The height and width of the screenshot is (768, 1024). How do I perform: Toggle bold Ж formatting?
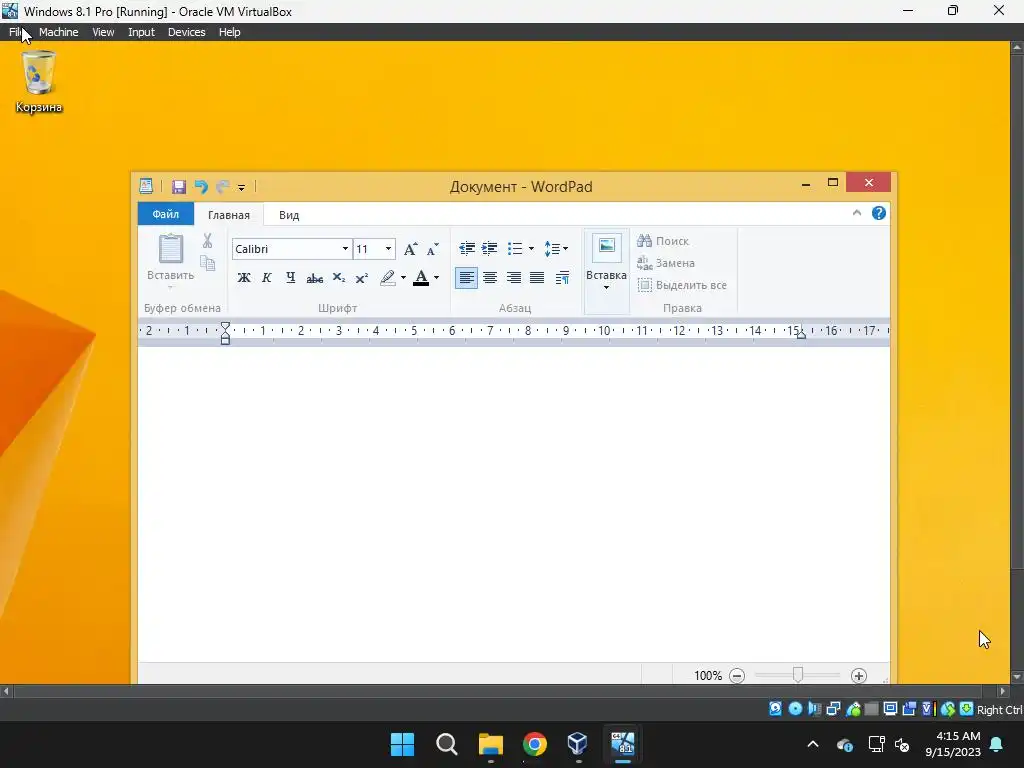coord(244,278)
